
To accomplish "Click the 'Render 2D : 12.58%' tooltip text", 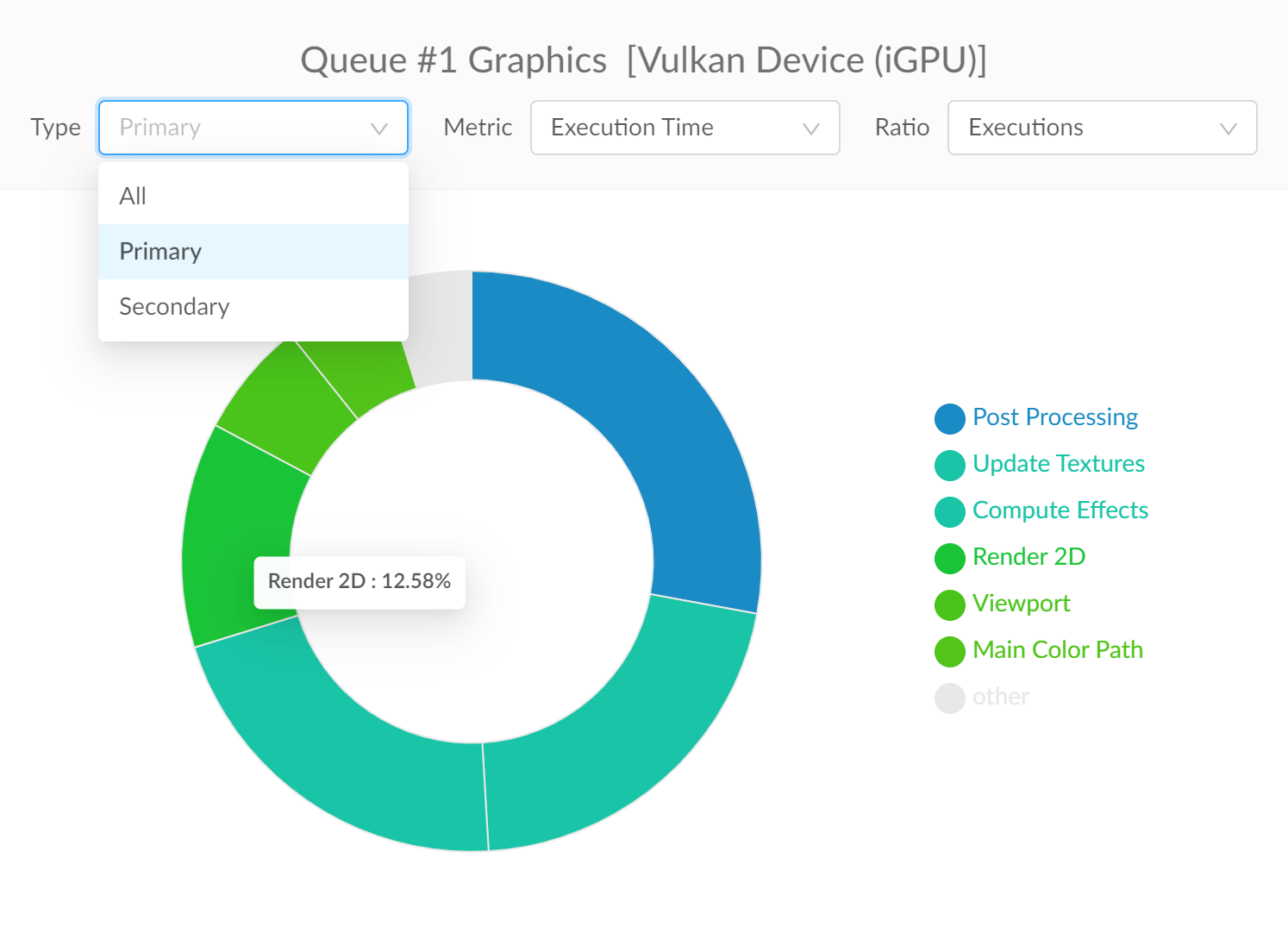I will point(360,581).
